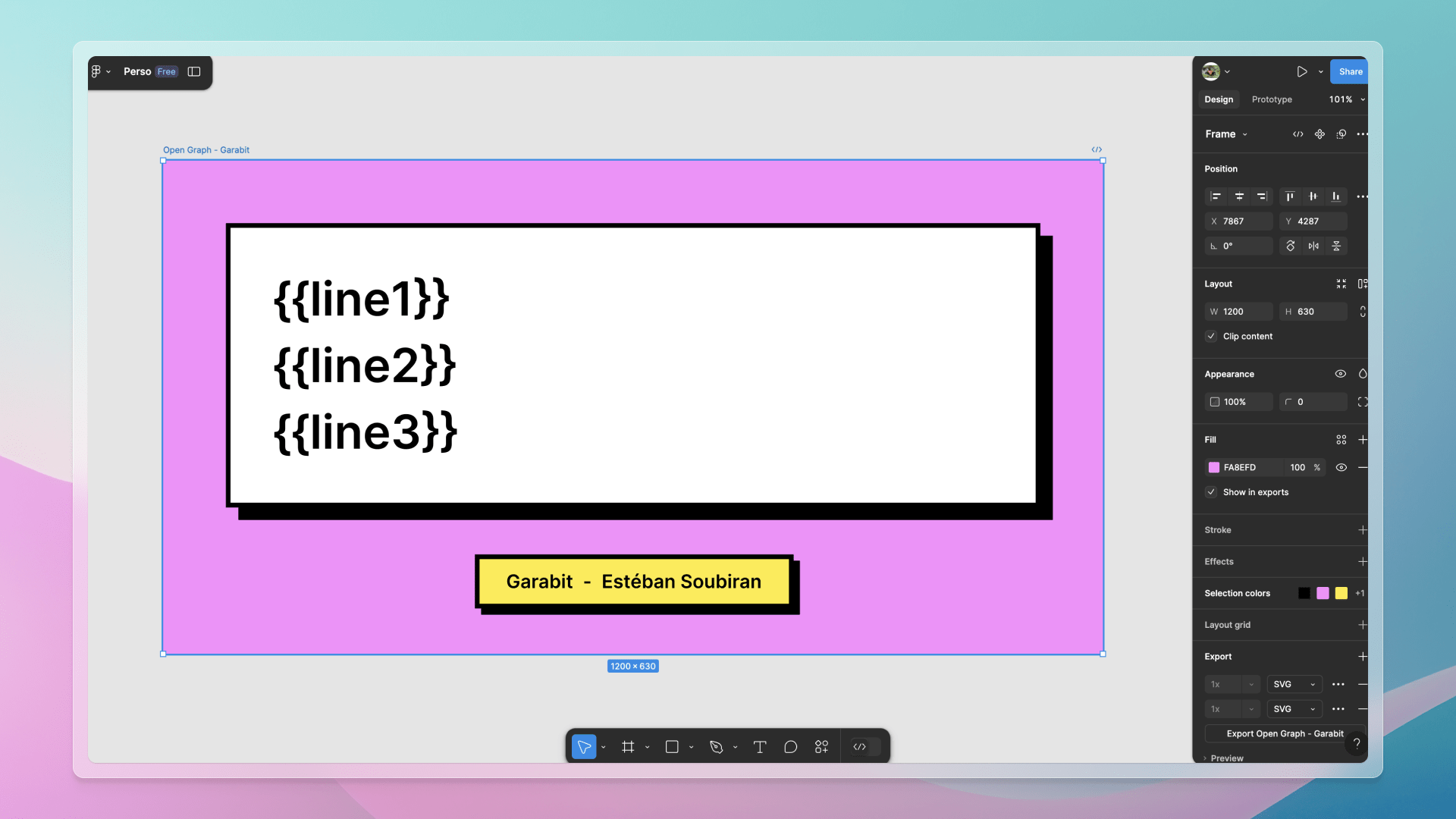The width and height of the screenshot is (1456, 819).
Task: Align selection to the left
Action: pyautogui.click(x=1216, y=196)
